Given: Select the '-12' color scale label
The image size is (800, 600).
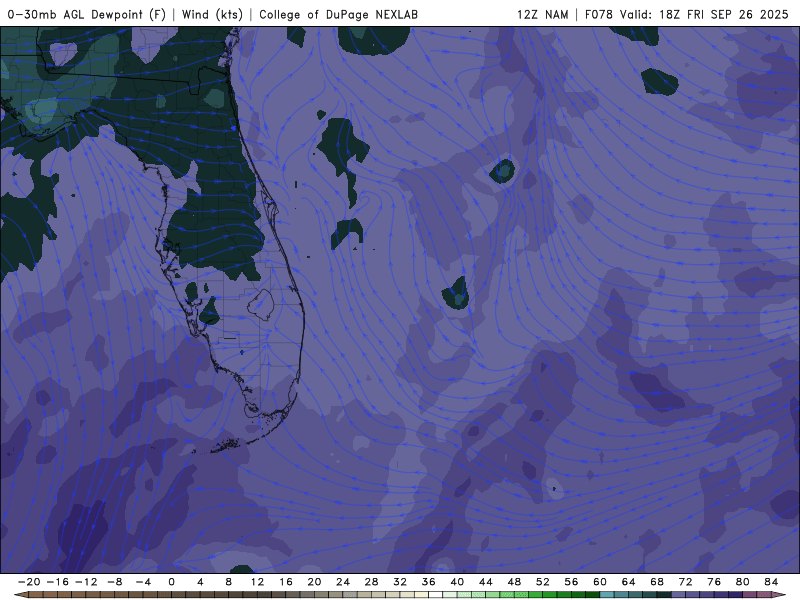Looking at the screenshot, I should pos(86,582).
